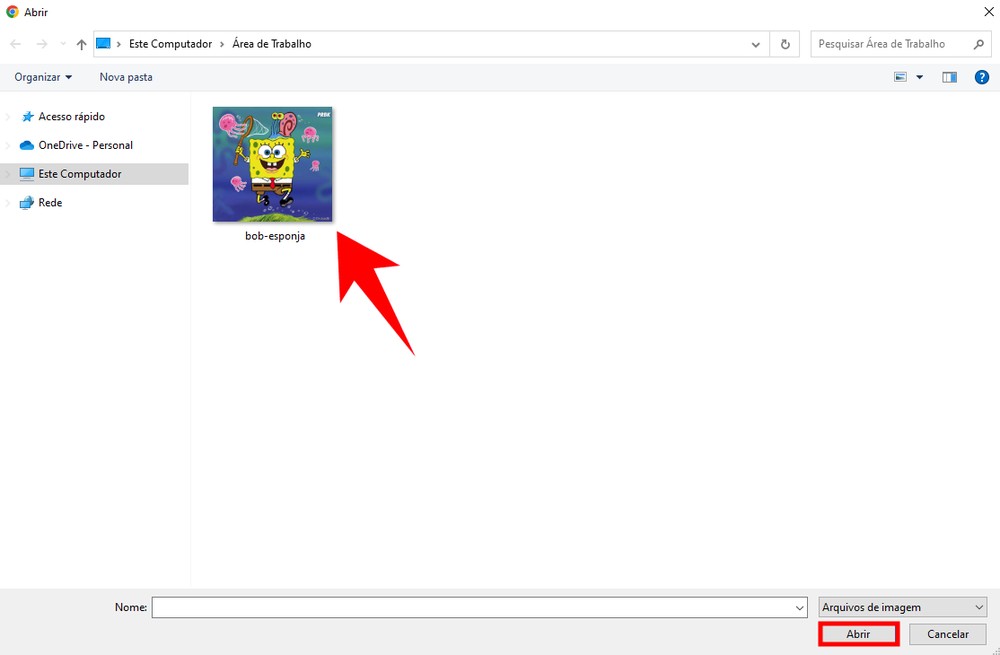This screenshot has width=1000, height=655.
Task: Open recent locations dropdown arrow
Action: (x=62, y=44)
